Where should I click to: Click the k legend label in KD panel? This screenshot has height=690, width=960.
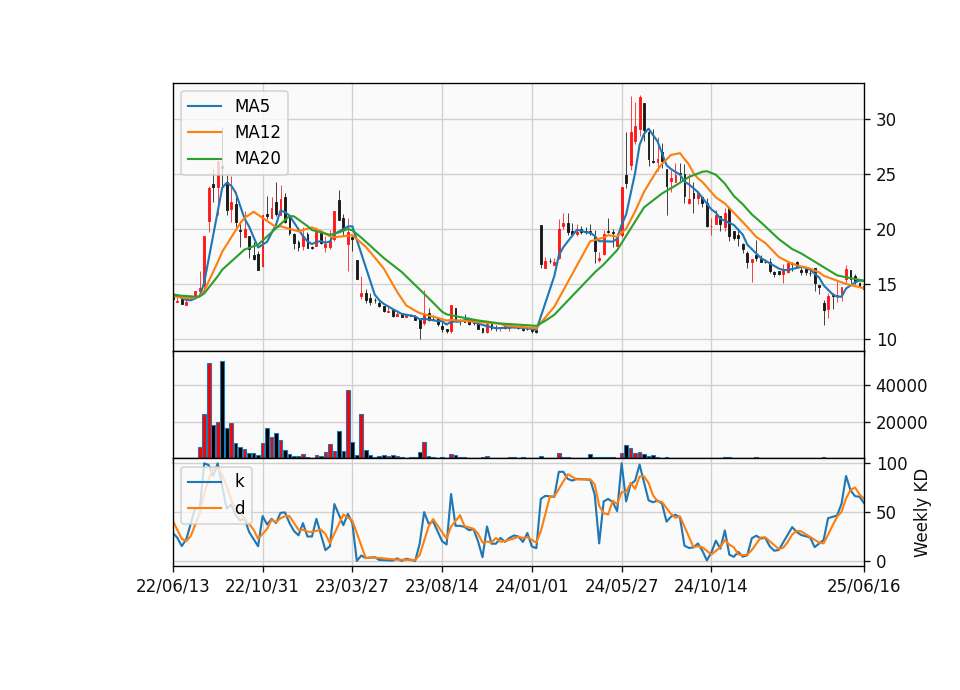click(239, 481)
